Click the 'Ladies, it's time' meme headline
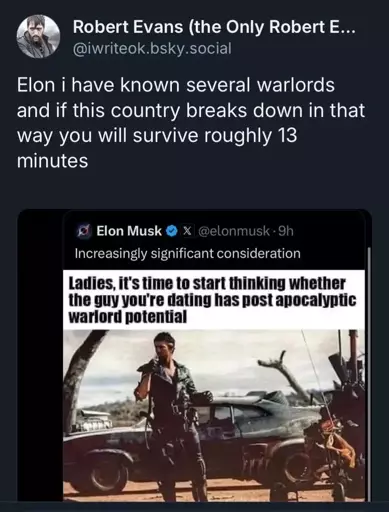Viewport: 389px width, 512px height. [212, 300]
